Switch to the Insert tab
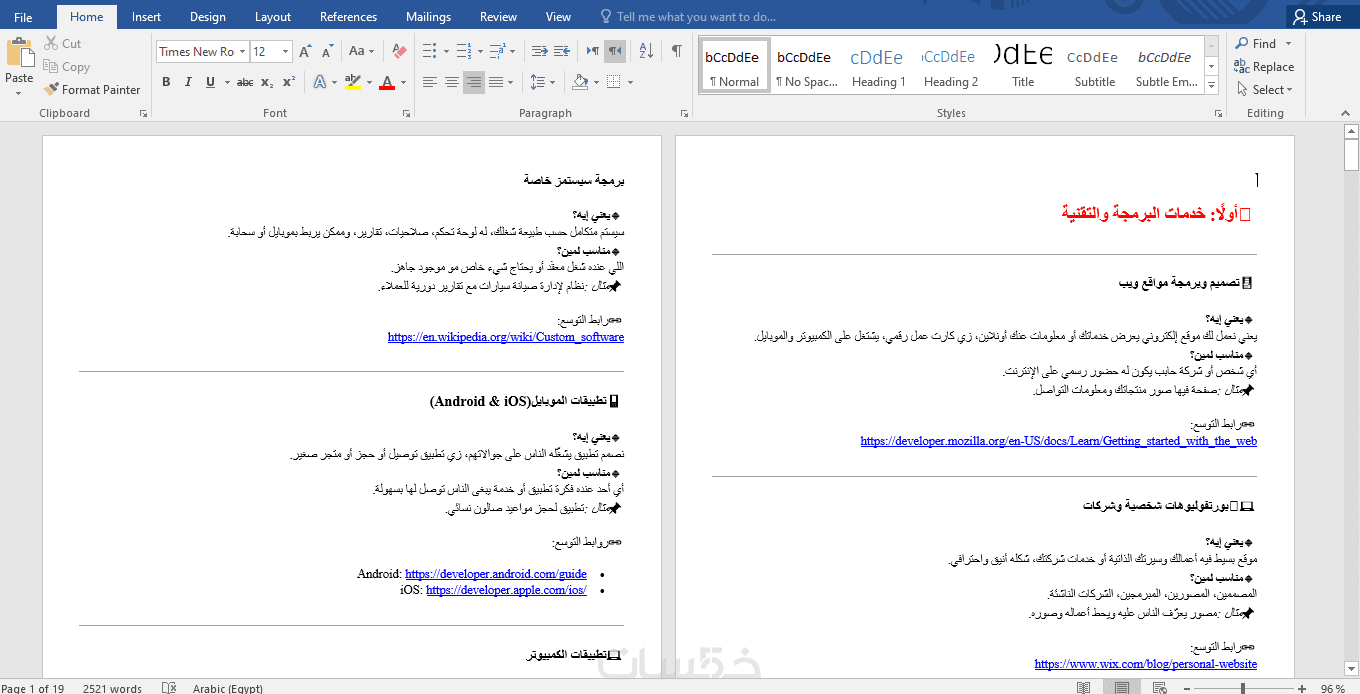Image resolution: width=1360 pixels, height=694 pixels. tap(146, 17)
